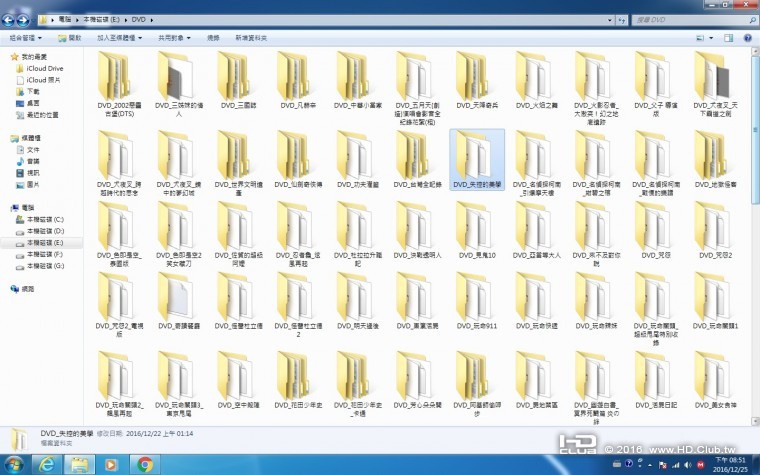Select the DVD_台灣全紀錄 folder

417,160
